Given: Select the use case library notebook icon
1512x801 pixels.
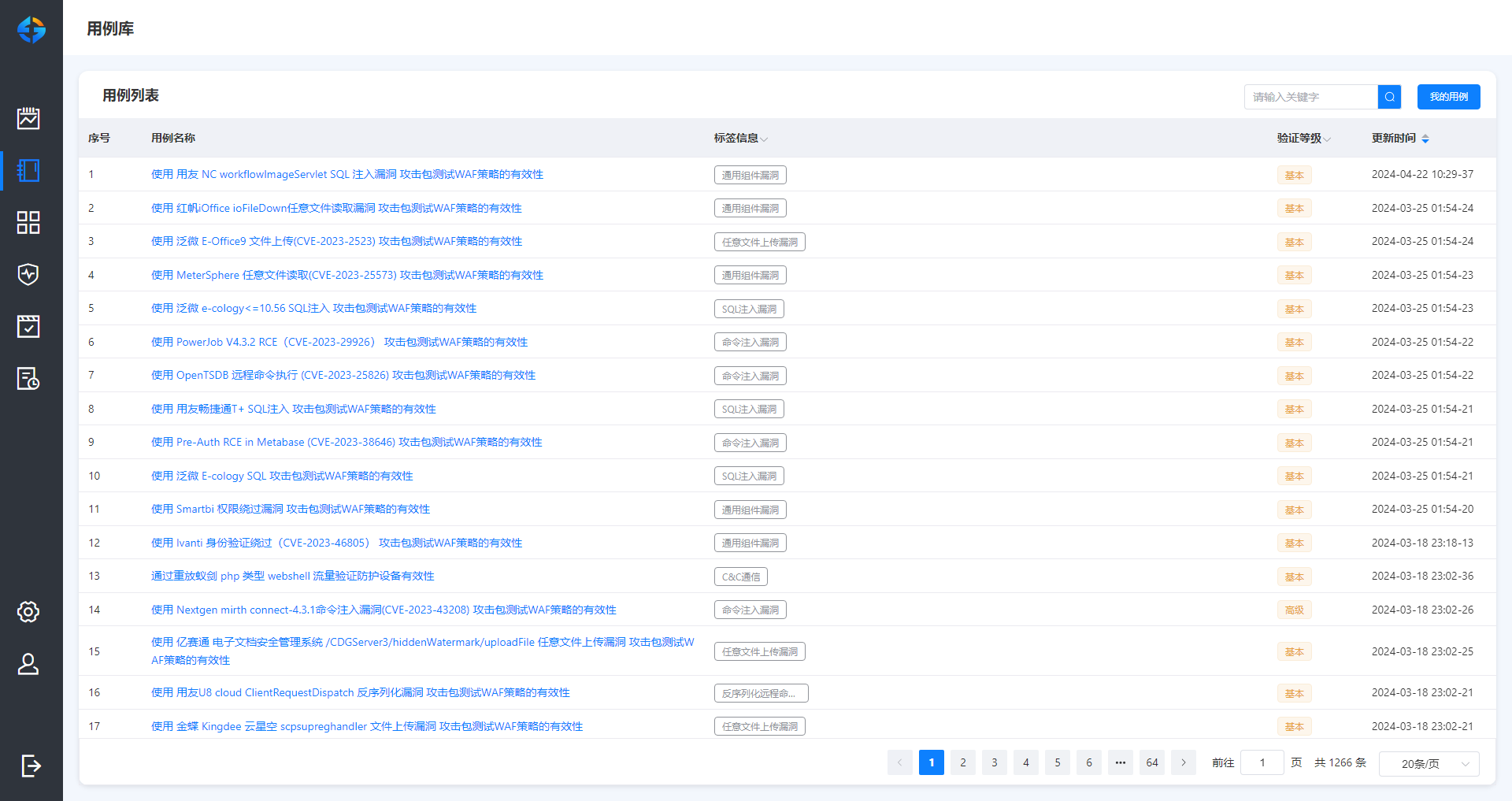Looking at the screenshot, I should click(x=28, y=170).
